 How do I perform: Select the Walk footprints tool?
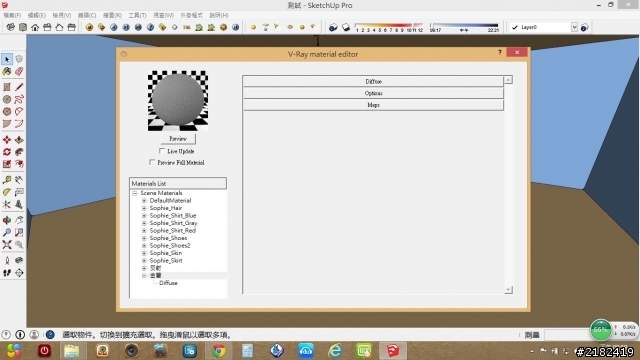[7, 273]
